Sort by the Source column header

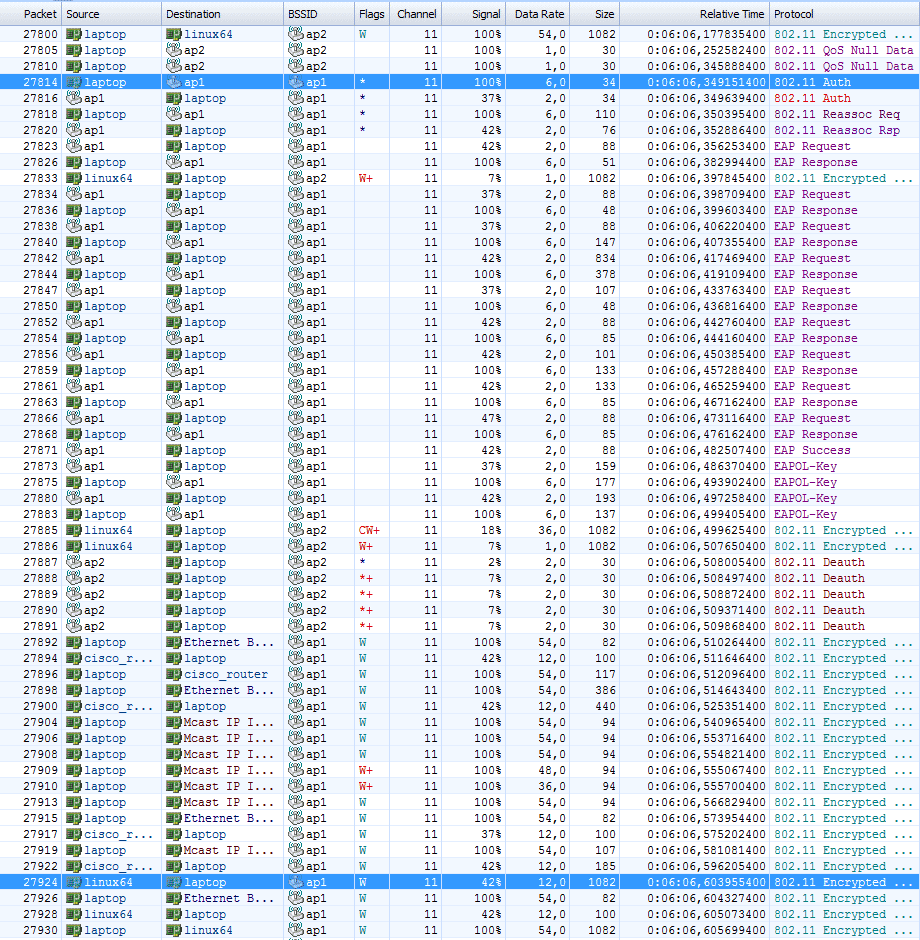click(111, 14)
